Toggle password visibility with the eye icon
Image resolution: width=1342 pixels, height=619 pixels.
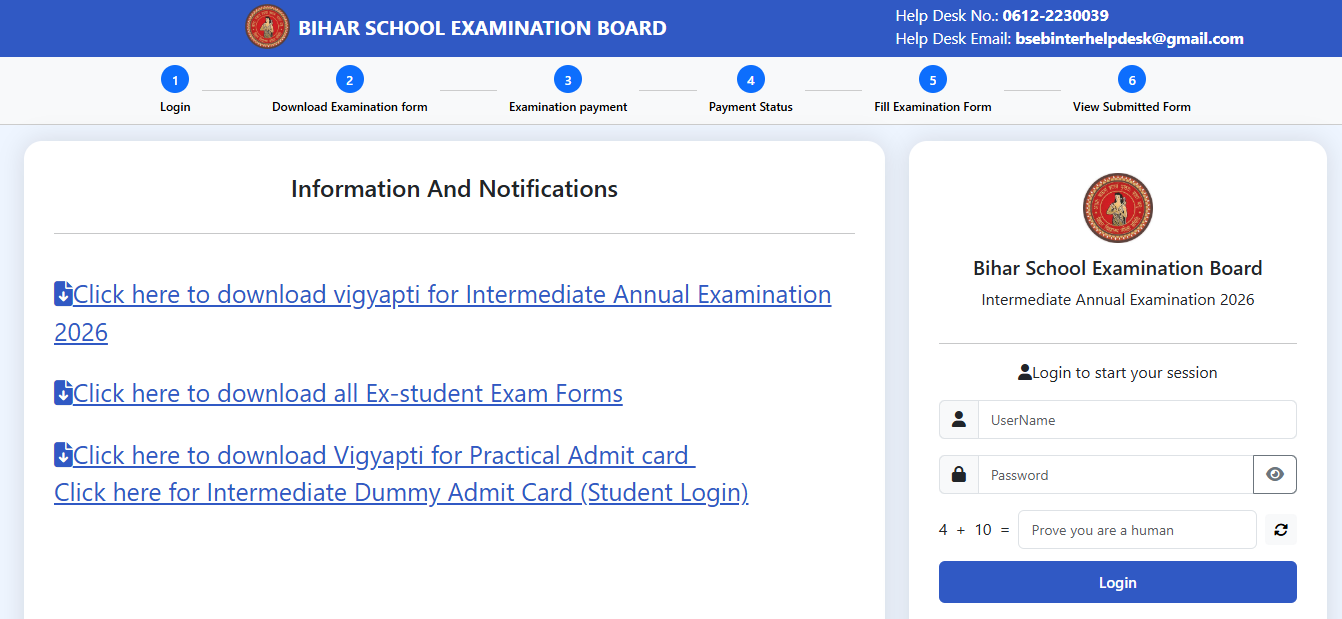(1275, 474)
